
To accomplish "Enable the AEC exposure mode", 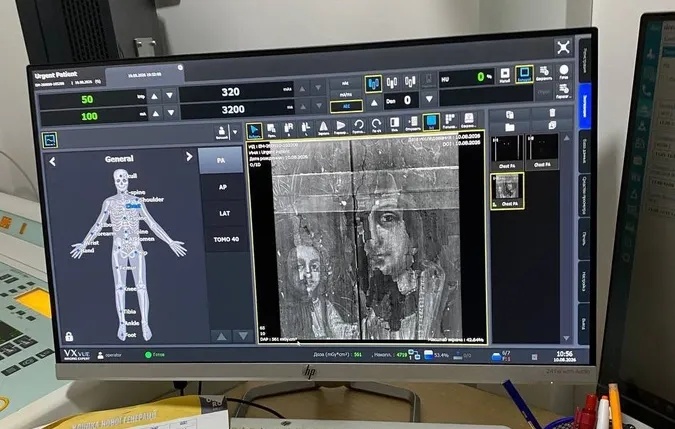I will click(347, 106).
